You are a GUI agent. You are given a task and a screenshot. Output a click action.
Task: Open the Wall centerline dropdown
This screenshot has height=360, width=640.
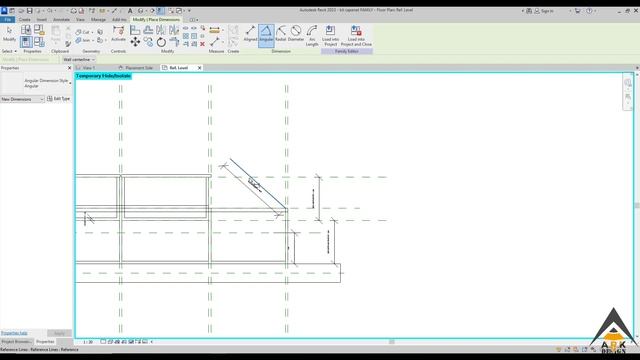79,60
